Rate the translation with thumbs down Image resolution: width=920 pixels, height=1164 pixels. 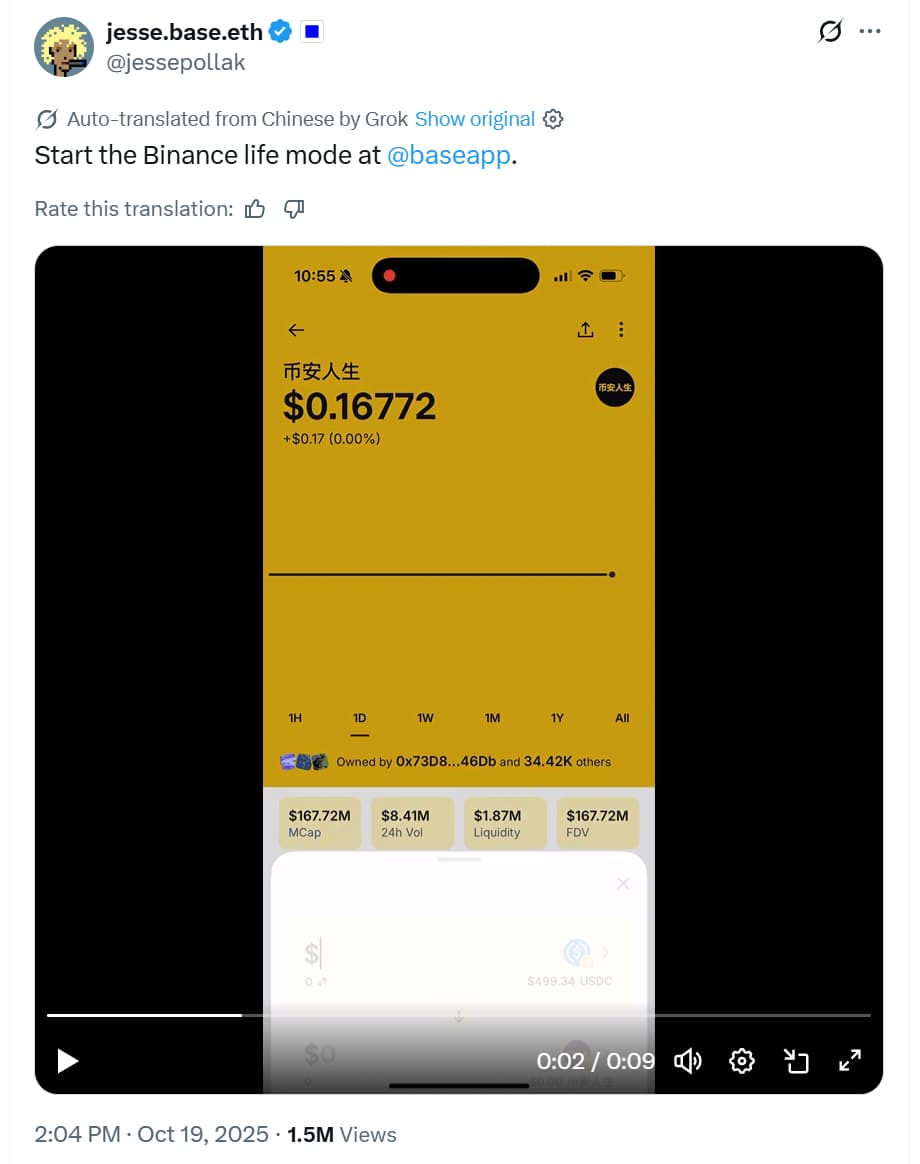coord(292,209)
